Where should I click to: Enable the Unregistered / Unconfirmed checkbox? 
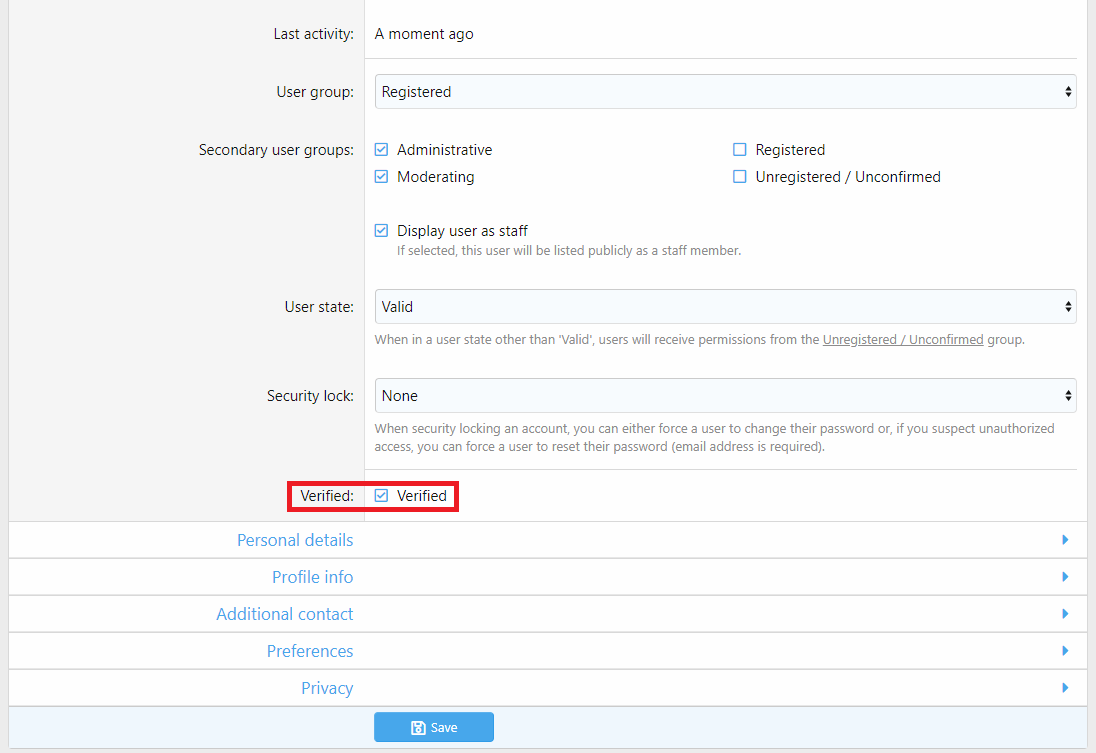click(x=740, y=177)
